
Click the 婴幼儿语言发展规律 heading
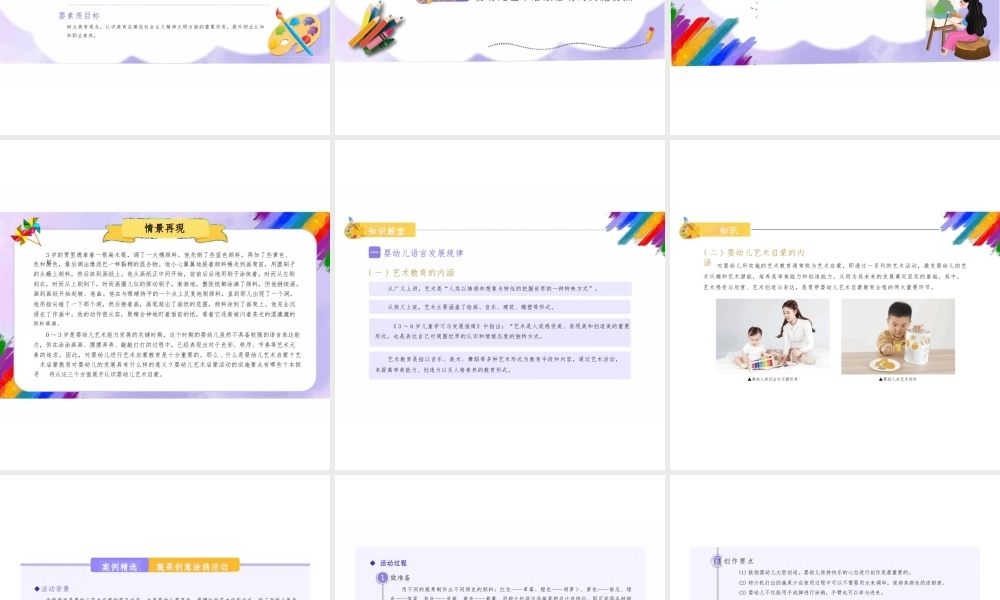pyautogui.click(x=423, y=253)
